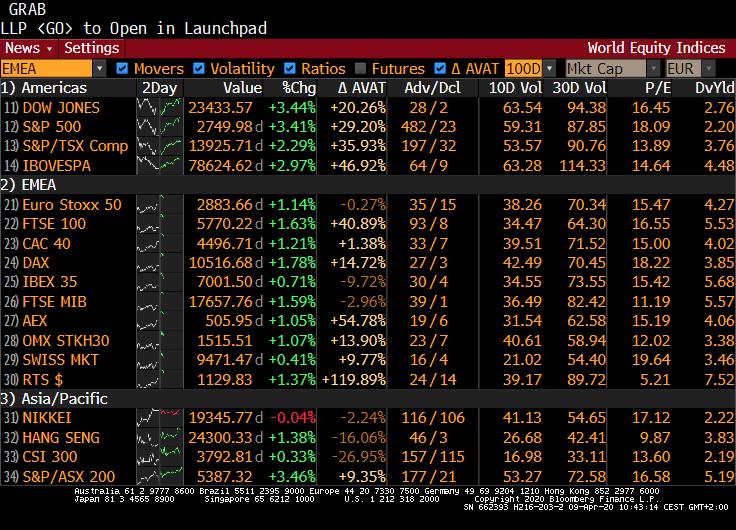
Task: Click the S&P 500 Adv/Dcl 482 / 23
Action: coord(429,127)
